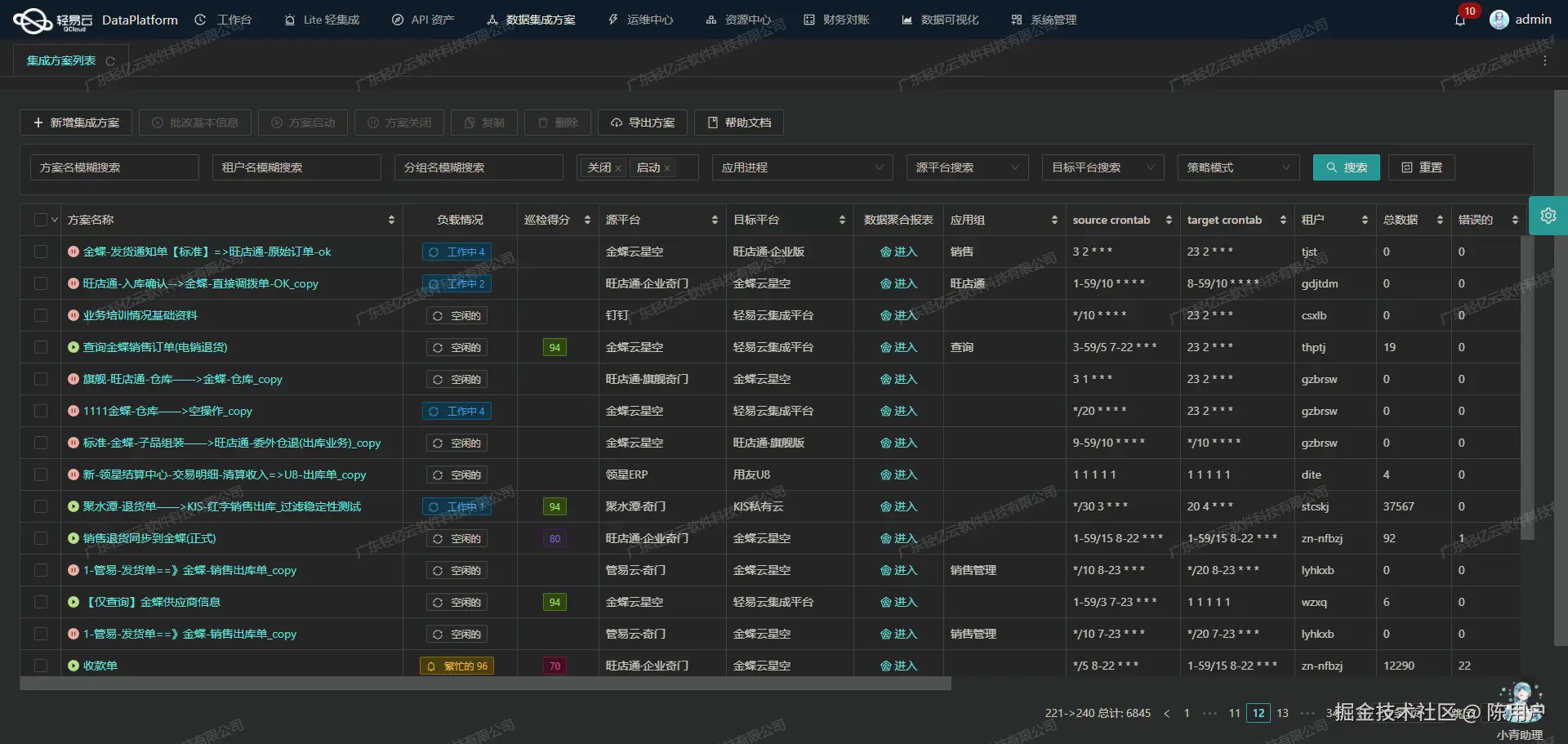The image size is (1568, 744).
Task: Select the 集成方案列表 tab
Action: tap(61, 60)
